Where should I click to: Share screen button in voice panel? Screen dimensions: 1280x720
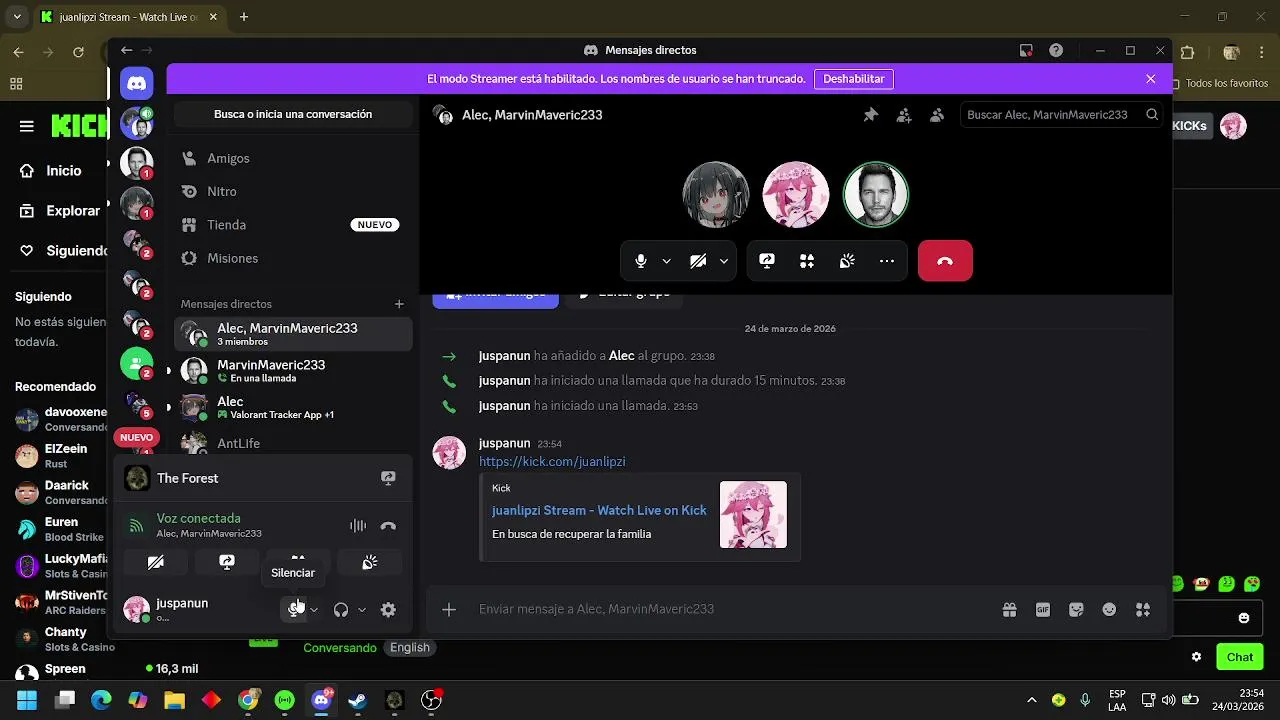coord(227,562)
